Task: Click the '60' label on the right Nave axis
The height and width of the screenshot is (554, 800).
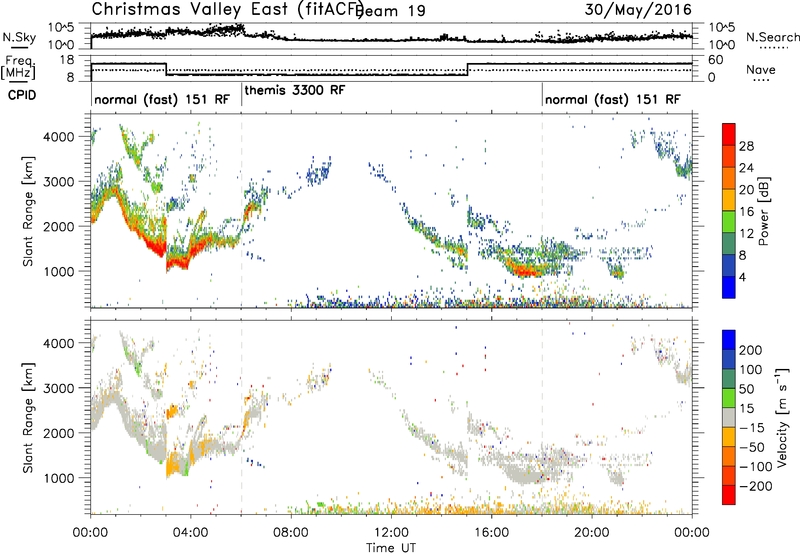Action: [716, 60]
